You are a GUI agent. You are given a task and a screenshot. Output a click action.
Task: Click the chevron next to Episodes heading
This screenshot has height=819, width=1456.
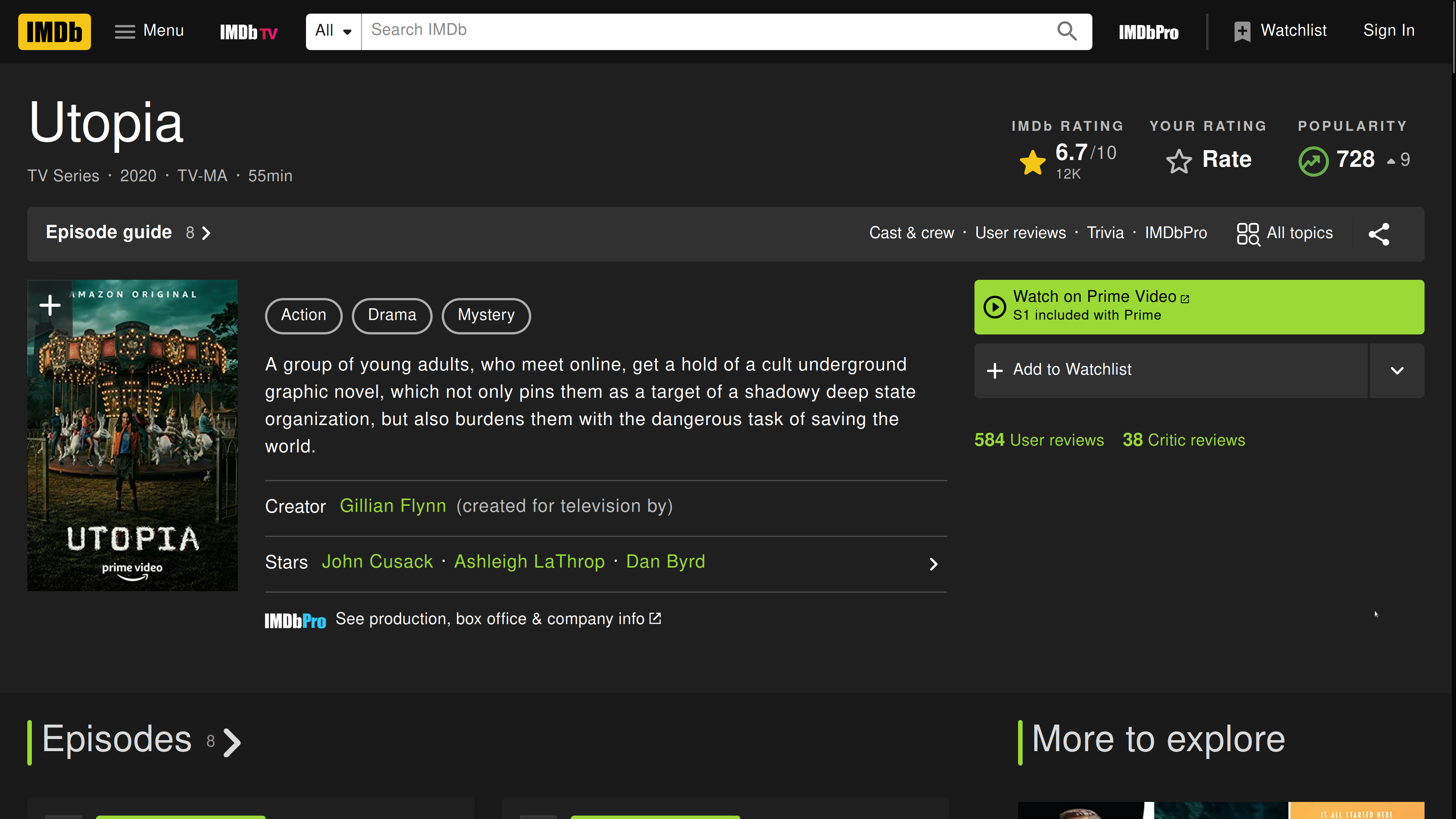point(232,742)
